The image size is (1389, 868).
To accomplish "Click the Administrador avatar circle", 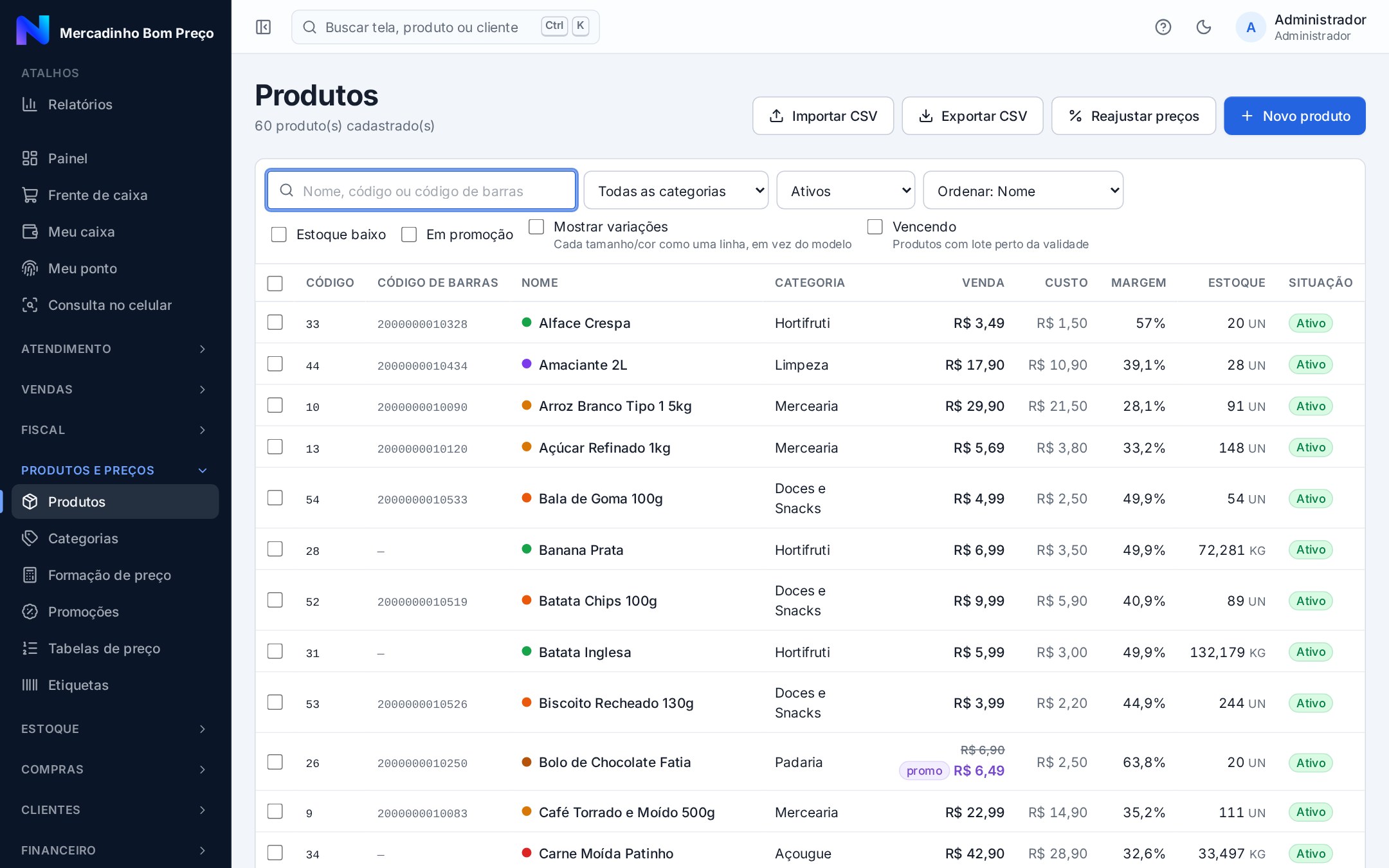I will coord(1251,27).
